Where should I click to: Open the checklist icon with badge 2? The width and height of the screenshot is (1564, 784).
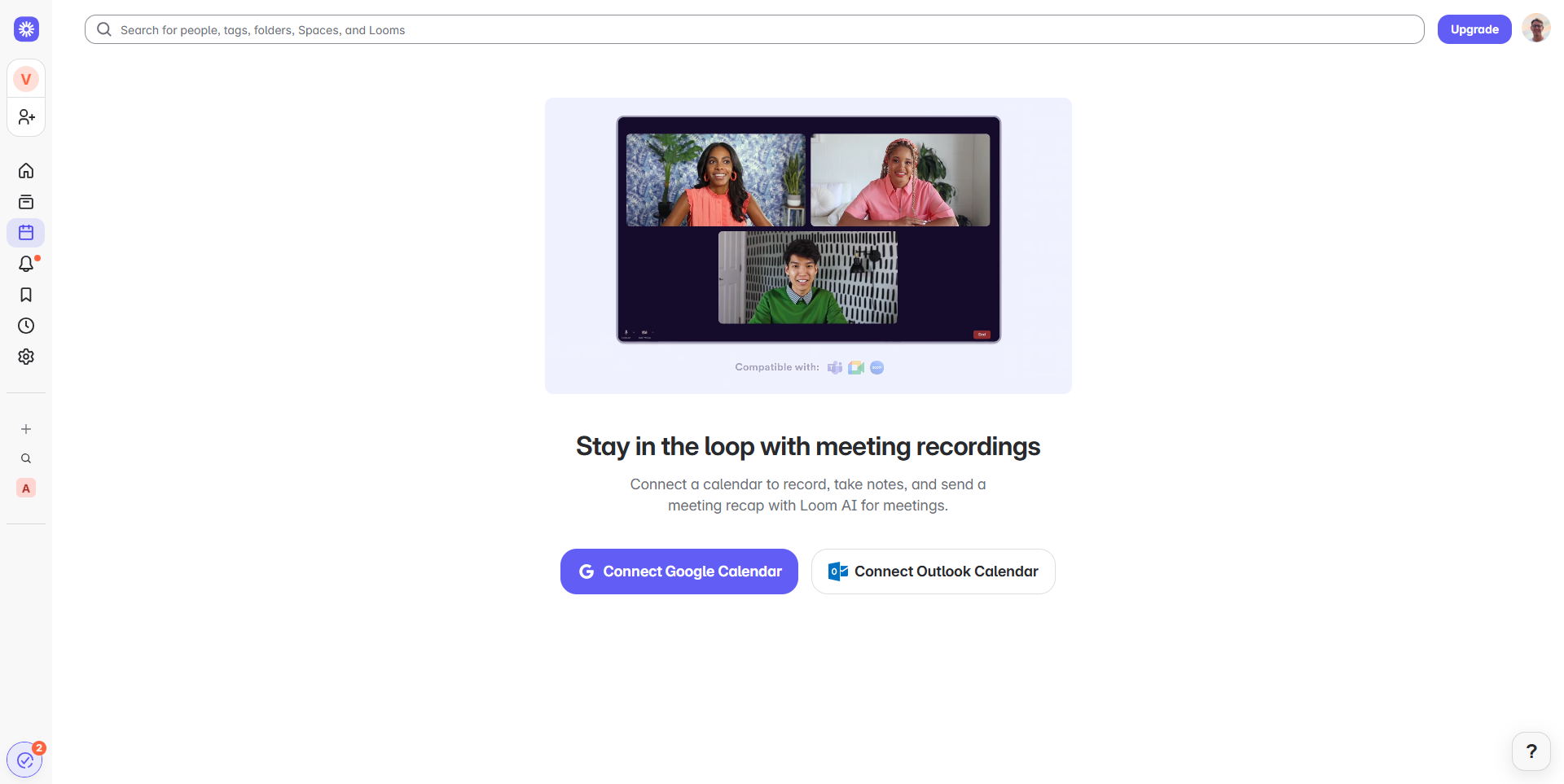[x=24, y=760]
